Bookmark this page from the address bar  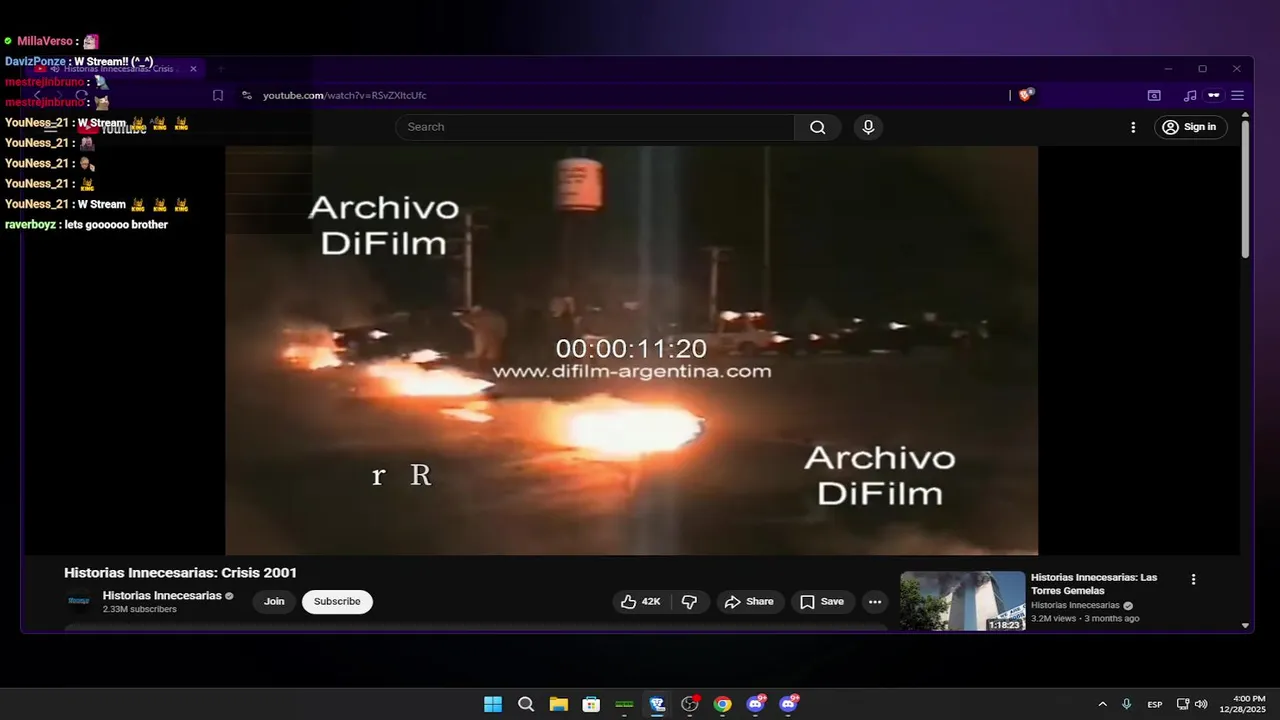(x=218, y=95)
